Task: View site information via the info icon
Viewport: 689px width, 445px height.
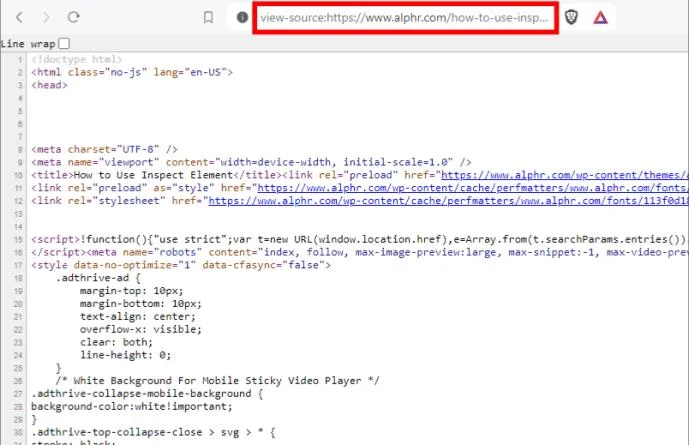Action: (242, 17)
